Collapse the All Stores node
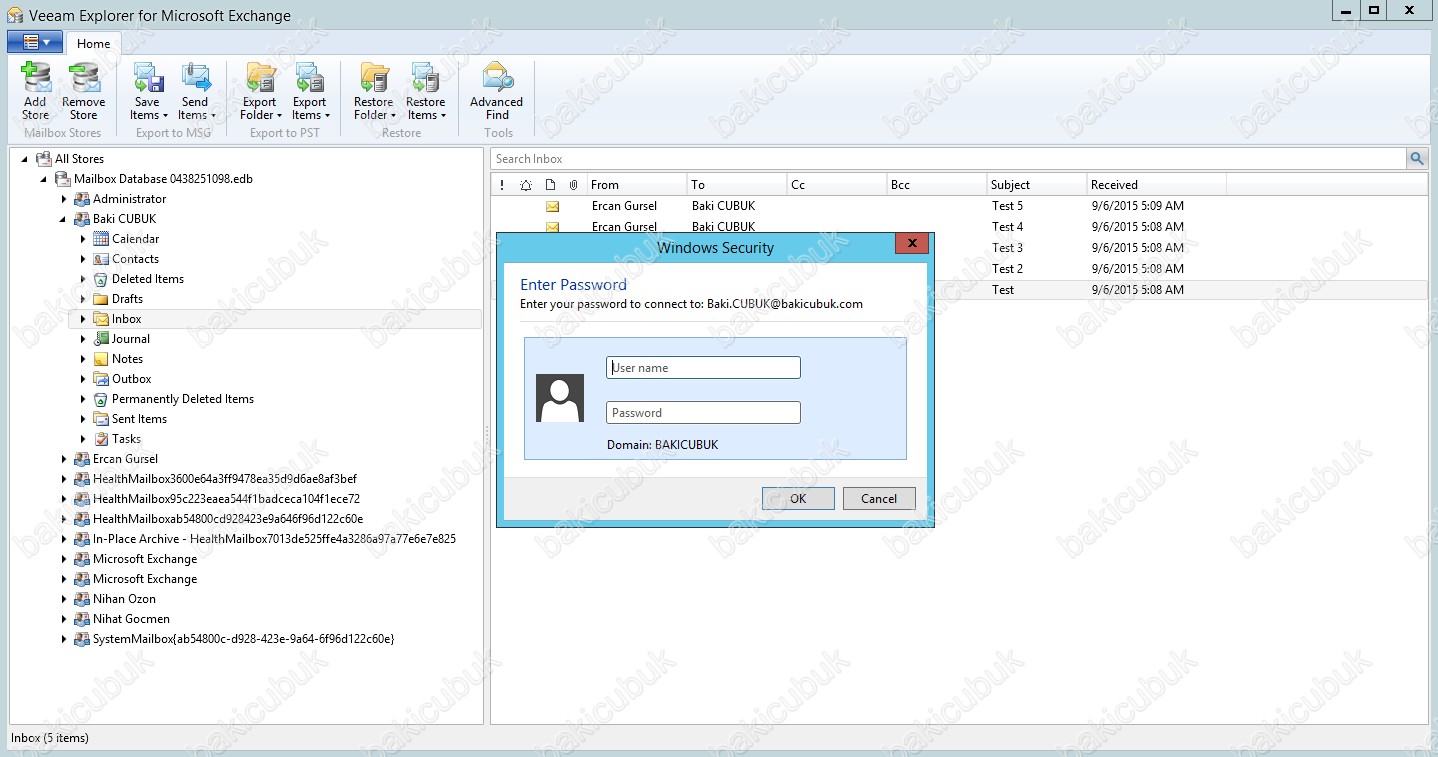The height and width of the screenshot is (757, 1438). coord(24,159)
